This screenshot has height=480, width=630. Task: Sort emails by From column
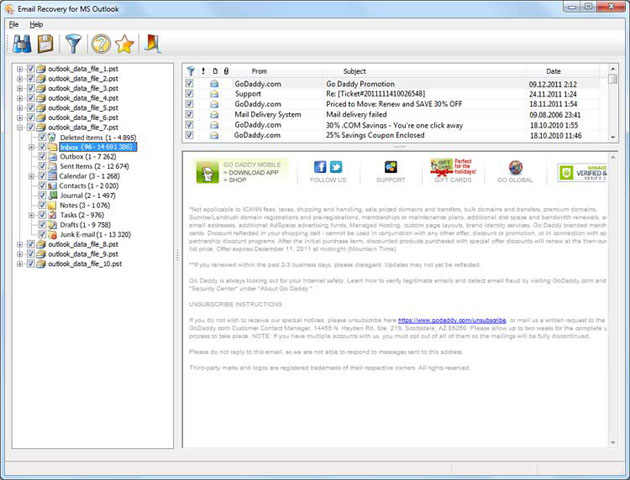click(x=259, y=71)
